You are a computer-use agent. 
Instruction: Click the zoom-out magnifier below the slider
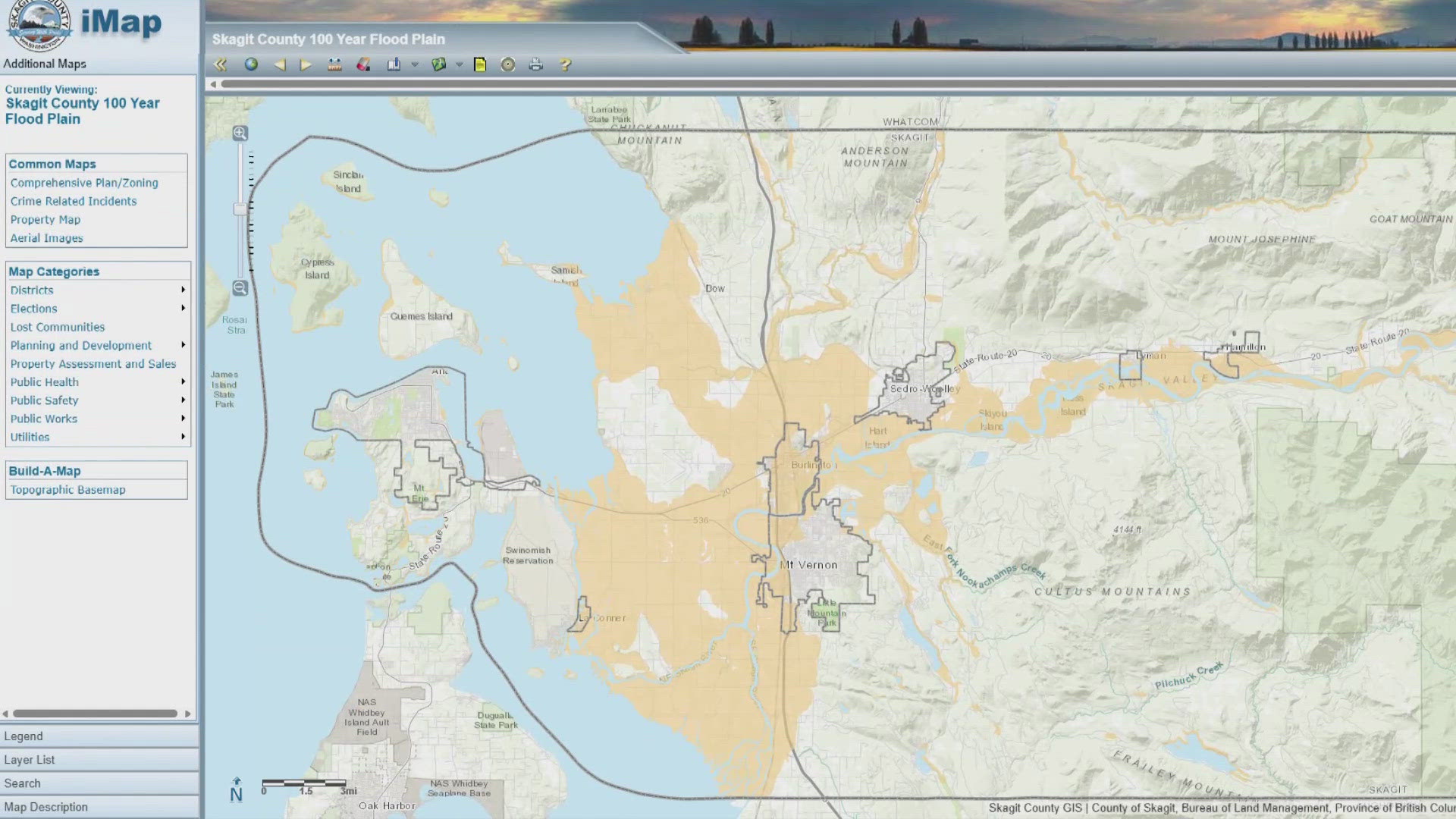tap(240, 288)
